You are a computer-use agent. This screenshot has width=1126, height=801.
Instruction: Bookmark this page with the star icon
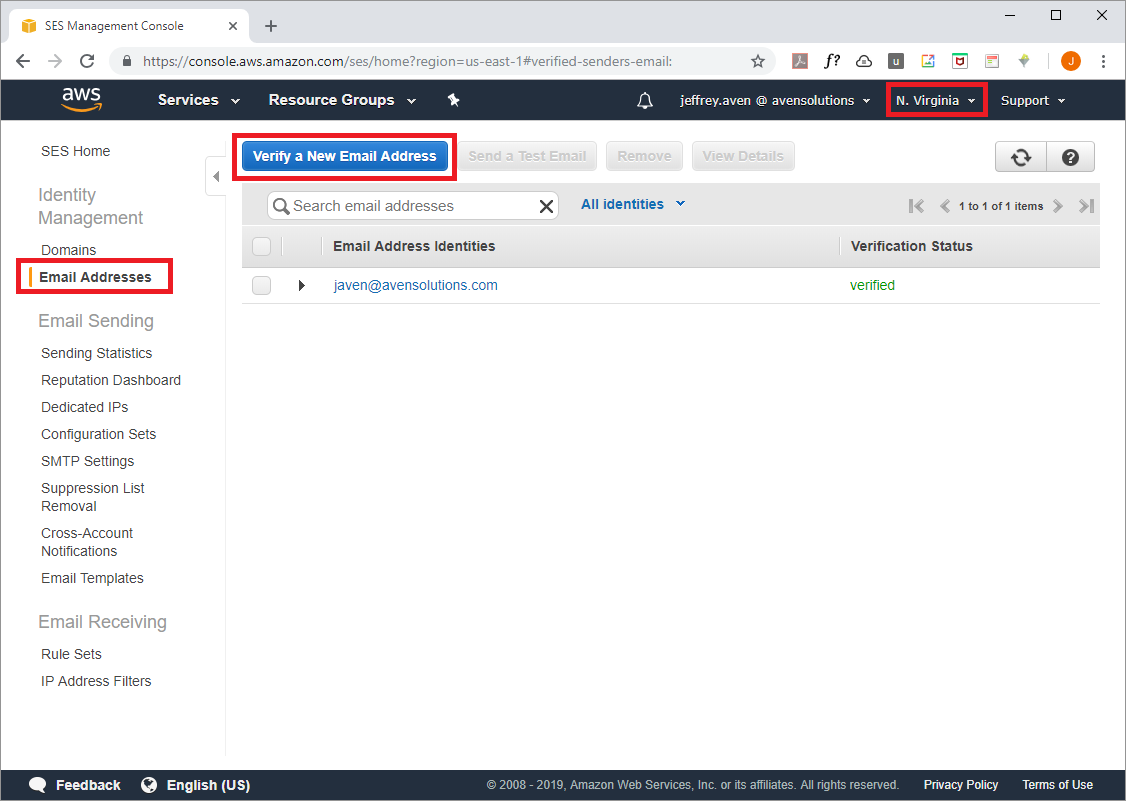[758, 61]
